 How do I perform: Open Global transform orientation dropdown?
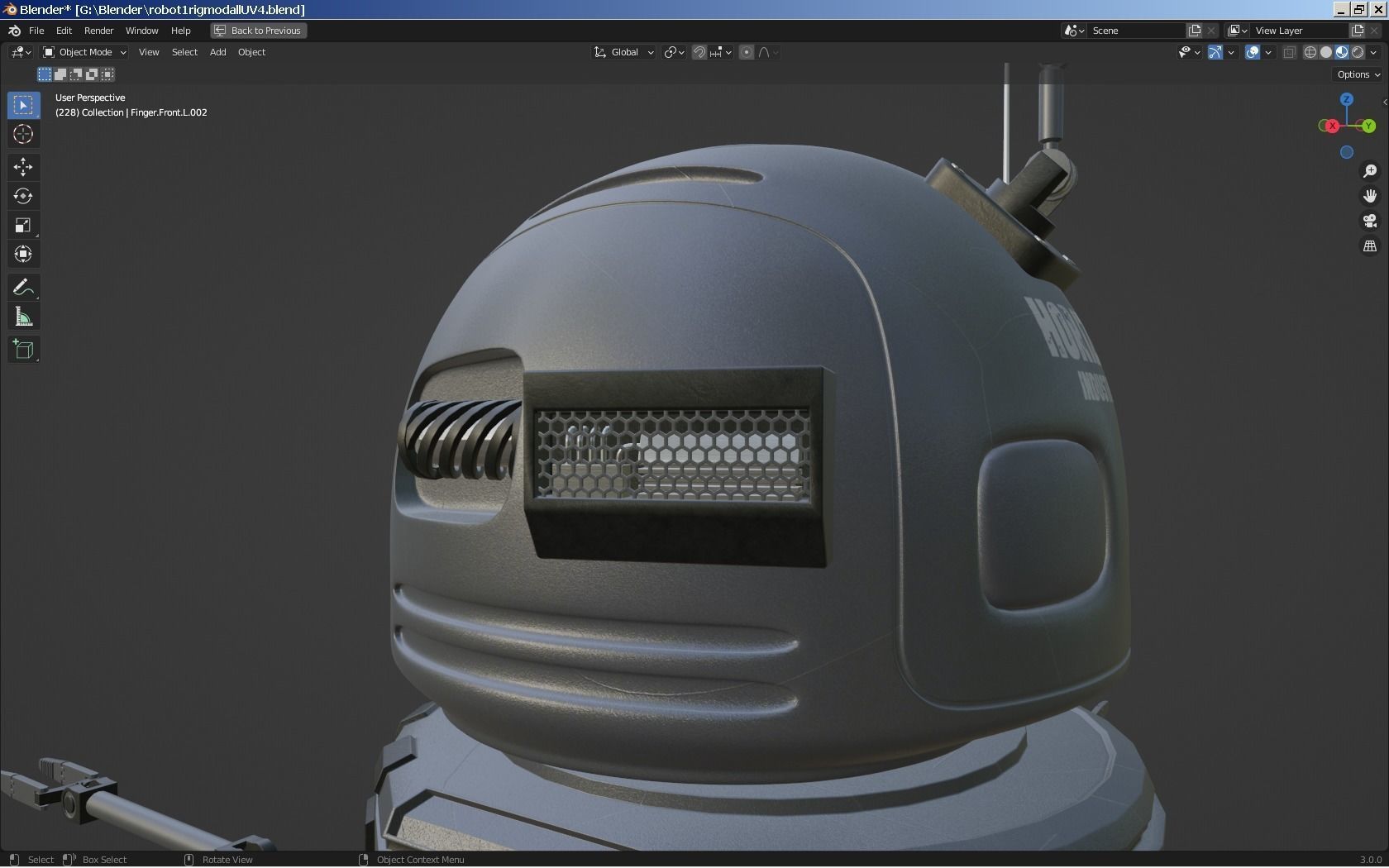(x=624, y=52)
